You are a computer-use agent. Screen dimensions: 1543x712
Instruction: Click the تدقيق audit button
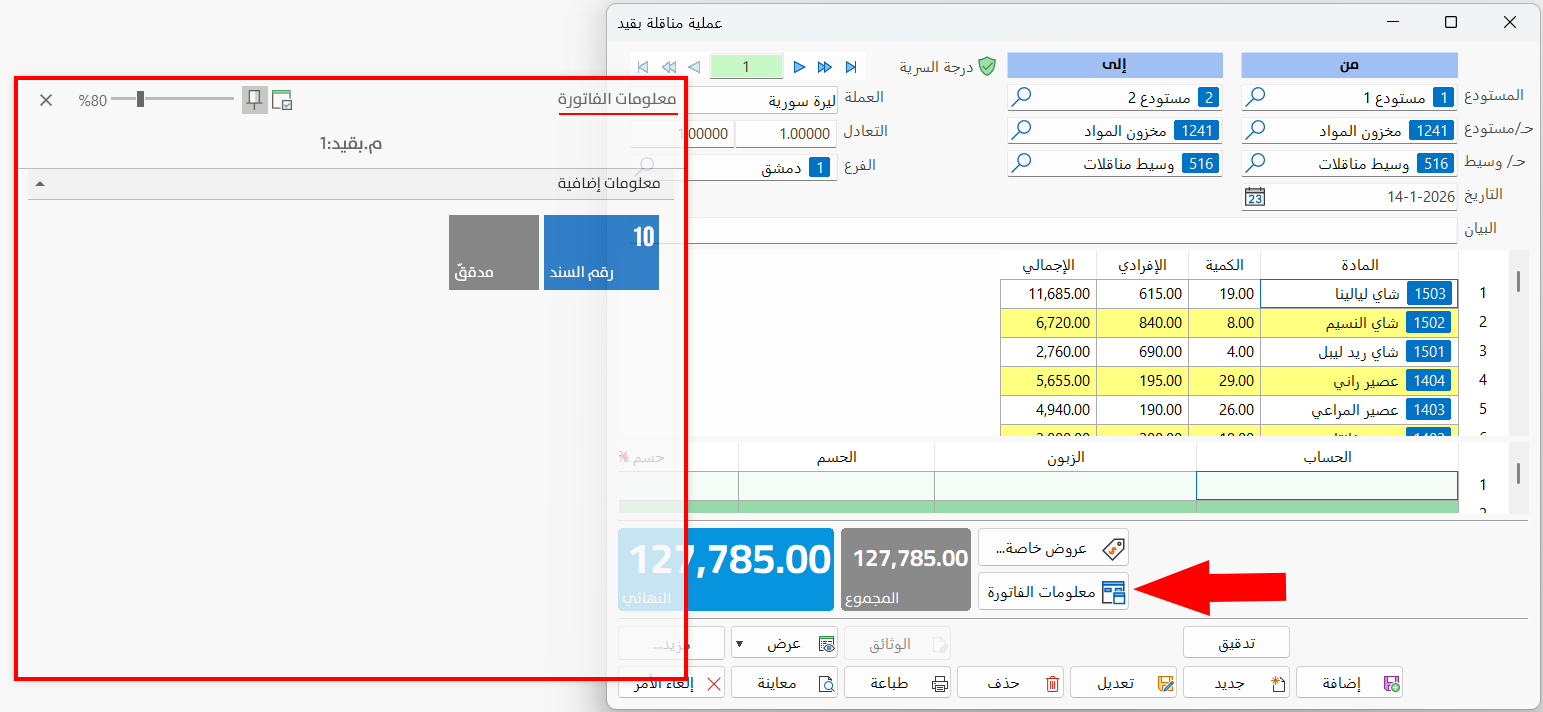coord(1236,643)
